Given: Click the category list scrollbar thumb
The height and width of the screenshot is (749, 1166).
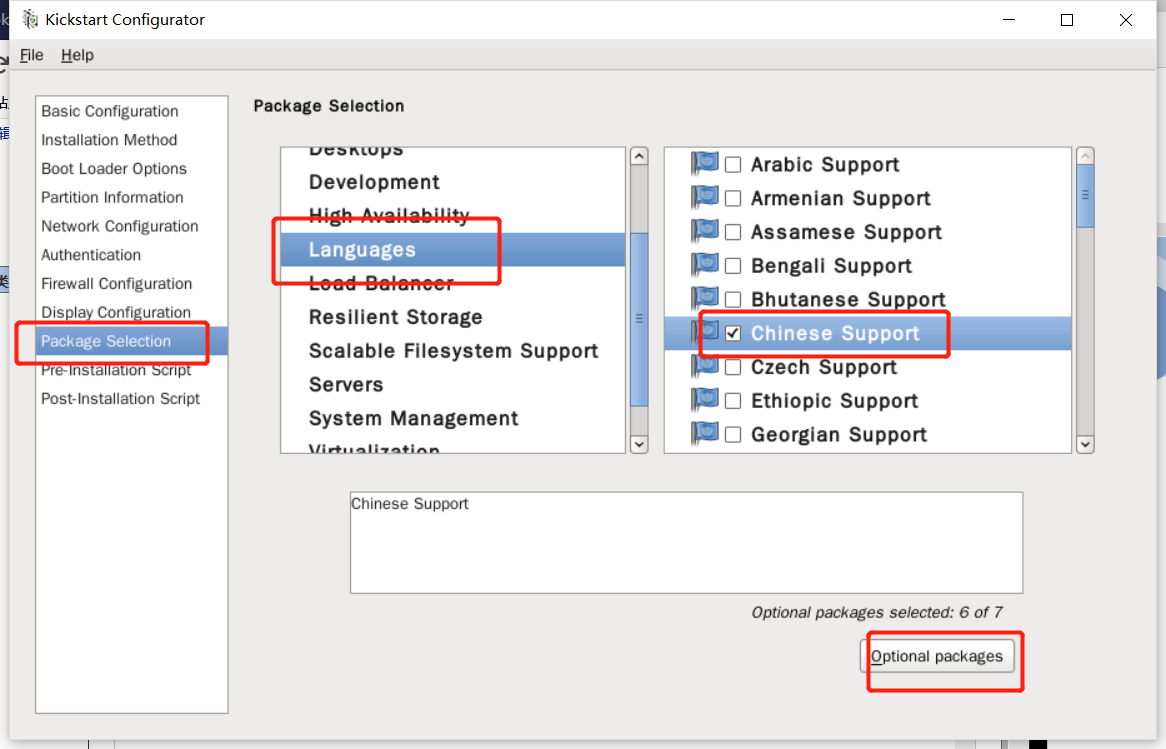Looking at the screenshot, I should coord(639,319).
